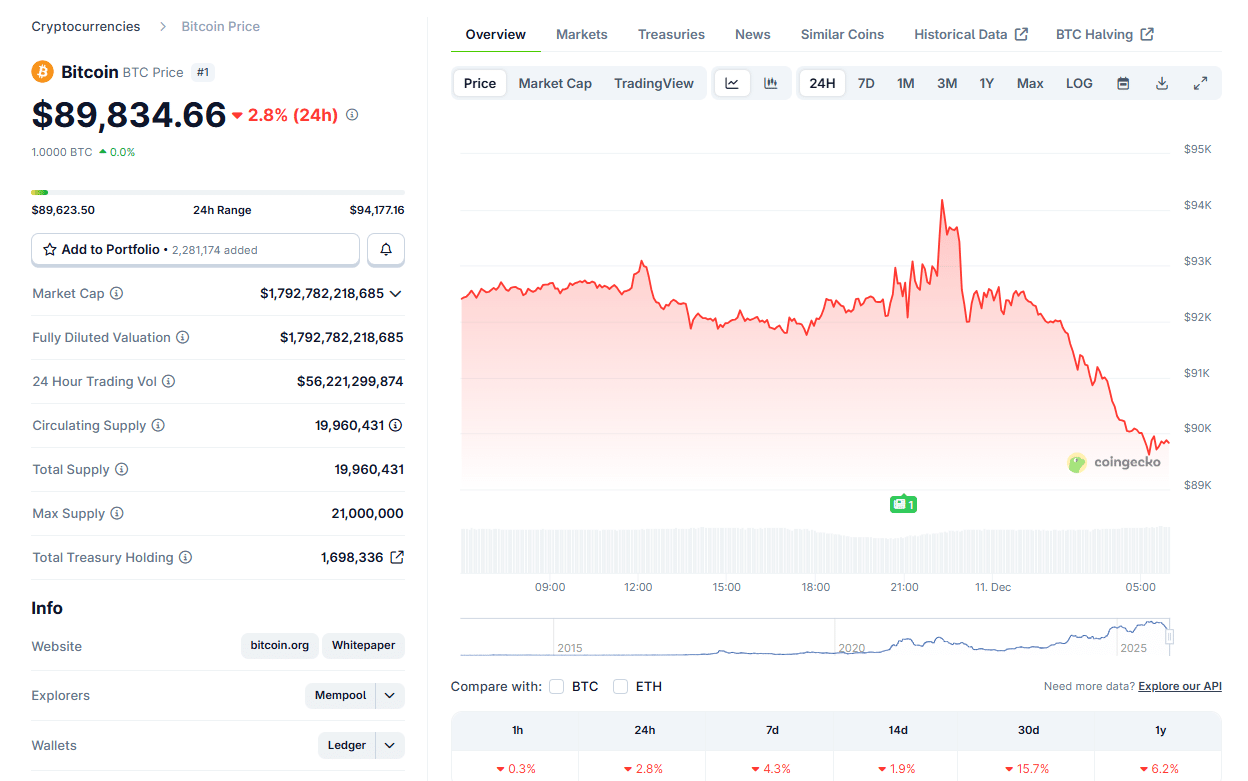The width and height of the screenshot is (1248, 781).
Task: Toggle LOG scale on chart
Action: (1079, 83)
